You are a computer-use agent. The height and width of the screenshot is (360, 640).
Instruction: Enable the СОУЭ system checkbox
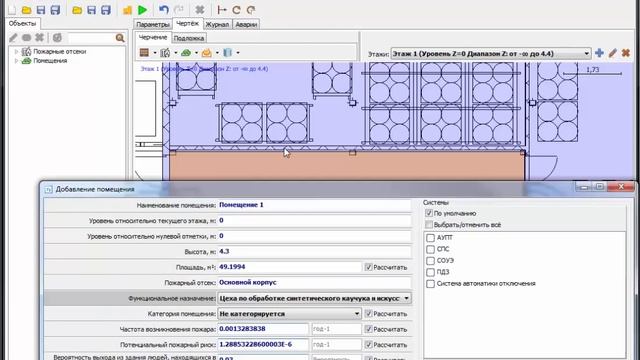coord(430,260)
